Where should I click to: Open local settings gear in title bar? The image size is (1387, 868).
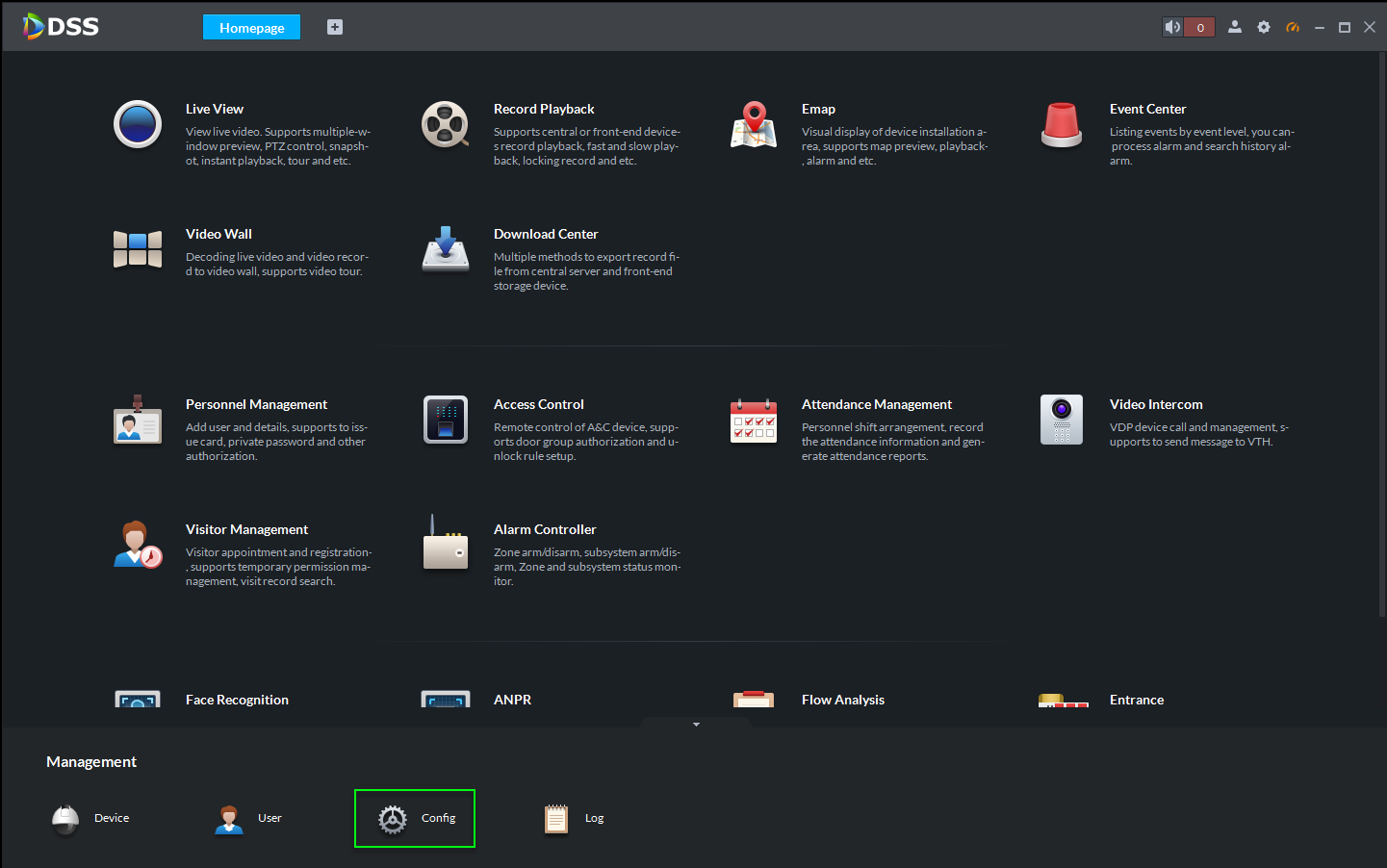(1264, 27)
